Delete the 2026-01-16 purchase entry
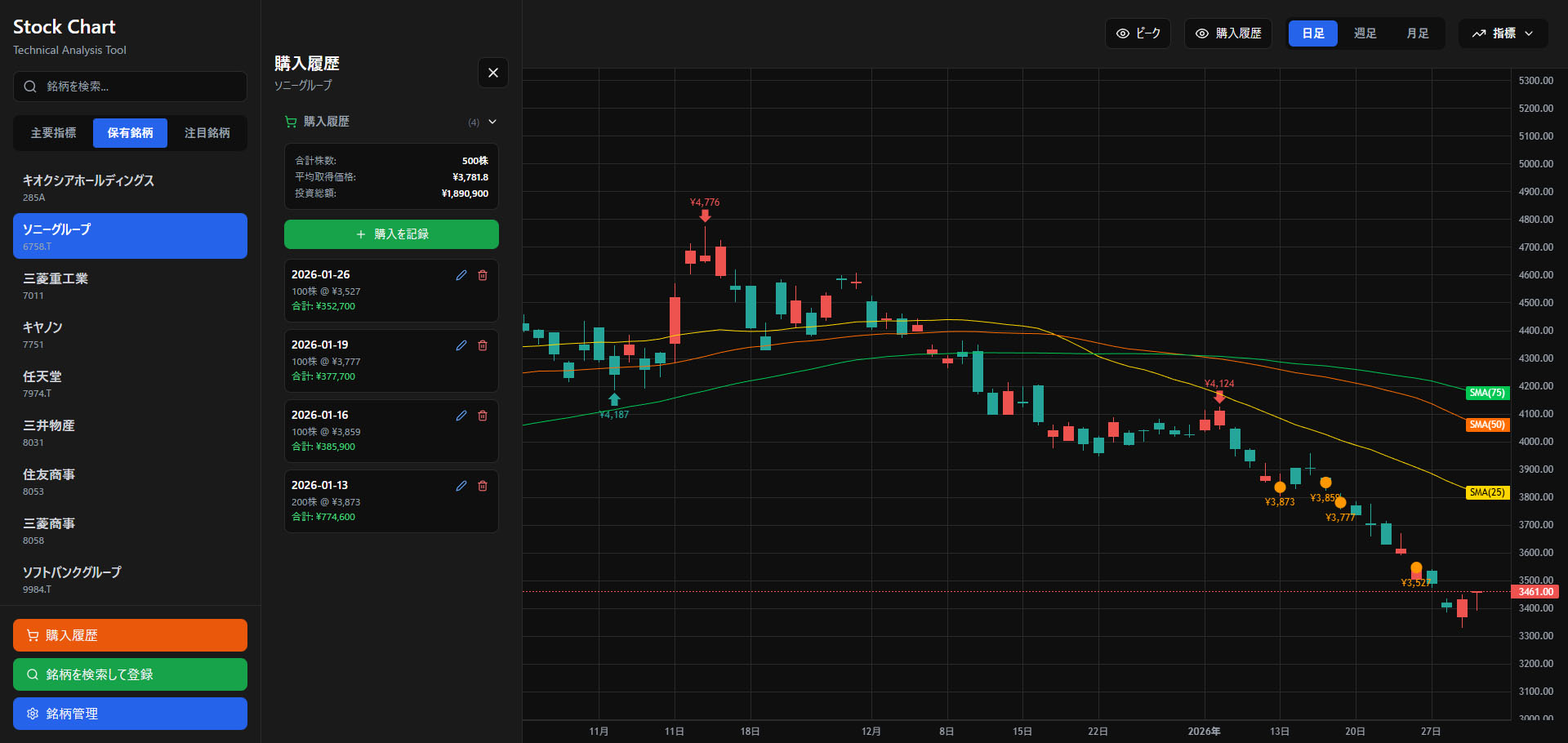Image resolution: width=1568 pixels, height=743 pixels. pos(483,416)
